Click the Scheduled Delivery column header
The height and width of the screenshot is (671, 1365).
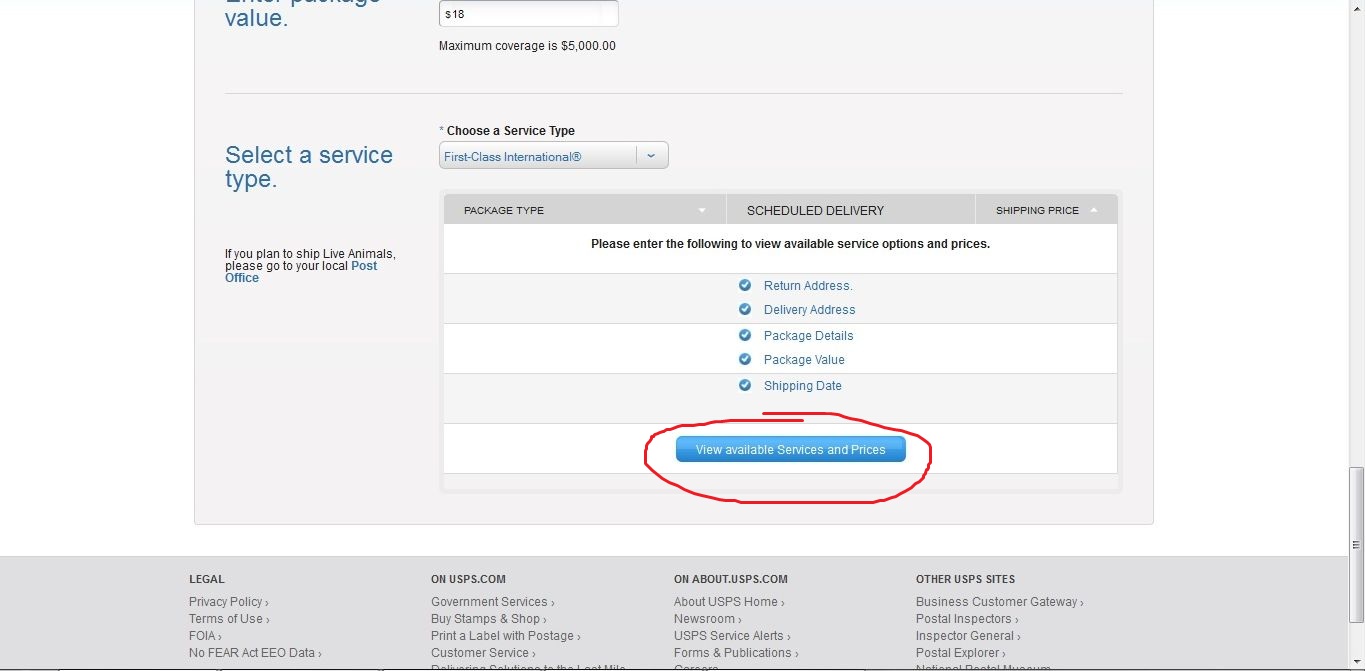[815, 210]
